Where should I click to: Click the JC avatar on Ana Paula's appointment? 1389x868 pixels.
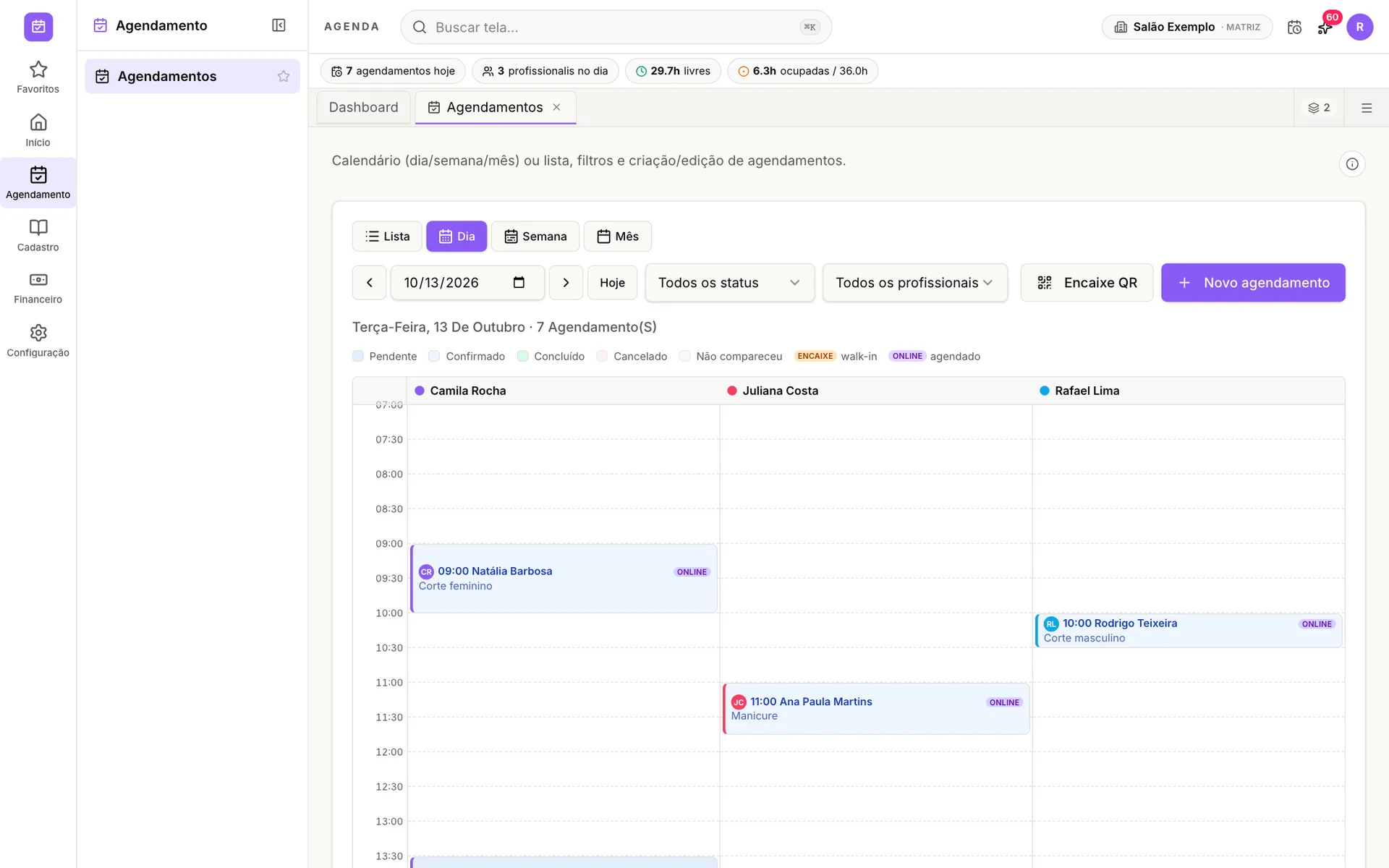click(x=739, y=702)
